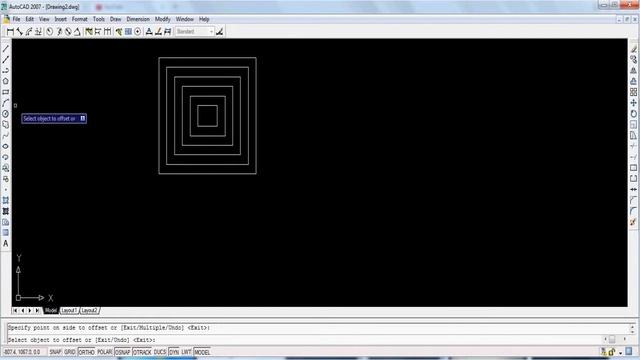This screenshot has height=360, width=640.
Task: Select the Multiline Text tool
Action: [x=6, y=243]
